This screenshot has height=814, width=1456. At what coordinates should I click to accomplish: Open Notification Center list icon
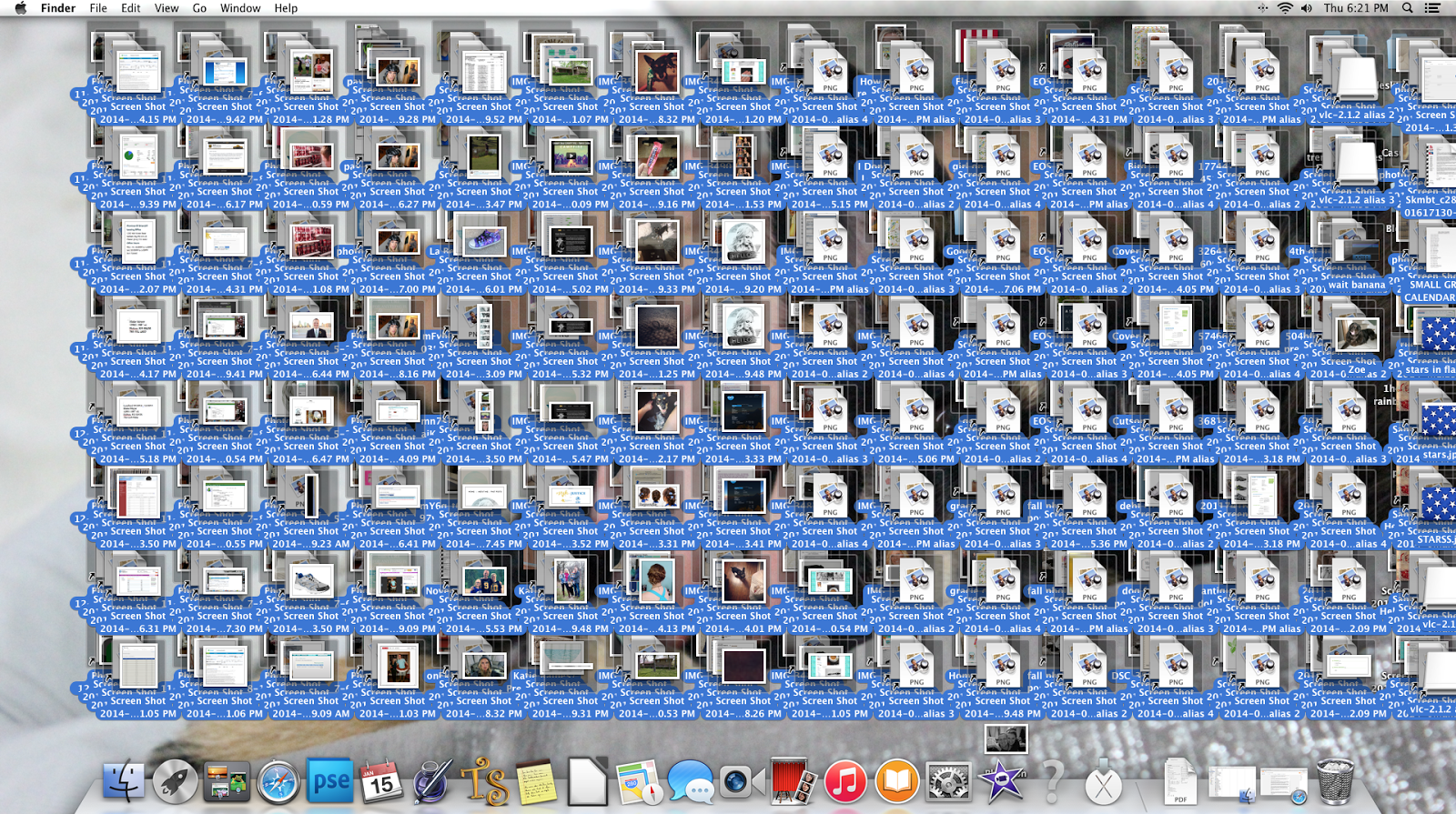(x=1432, y=8)
